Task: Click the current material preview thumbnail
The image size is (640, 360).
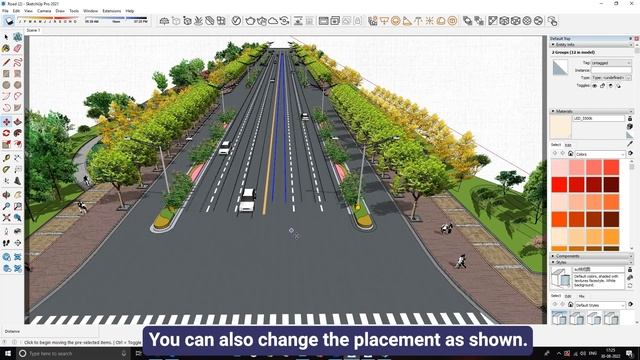Action: pos(560,127)
